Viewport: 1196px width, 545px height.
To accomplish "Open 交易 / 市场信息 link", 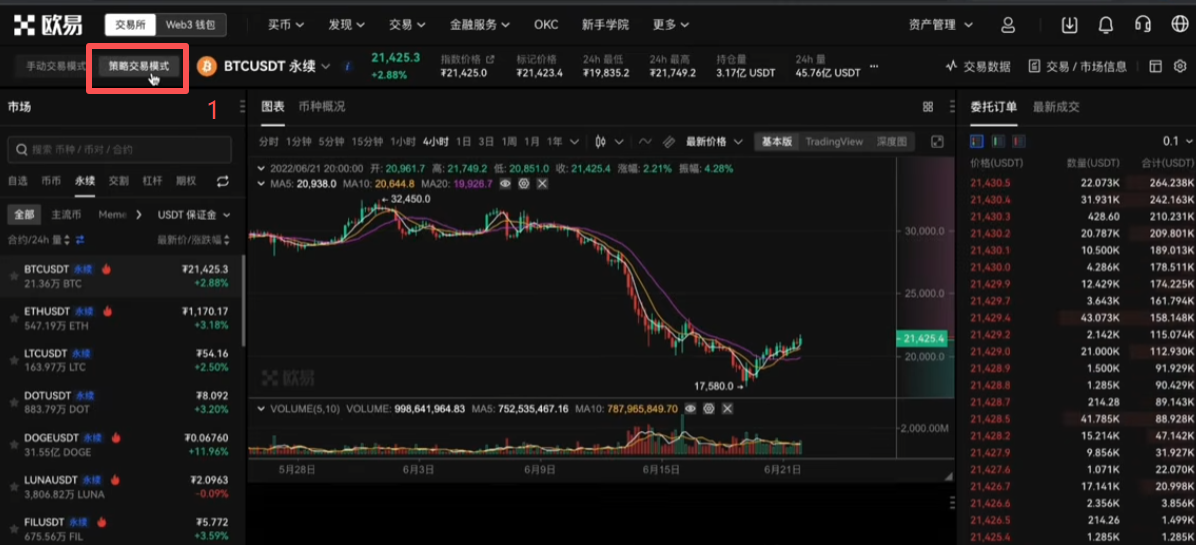I will coord(1077,66).
